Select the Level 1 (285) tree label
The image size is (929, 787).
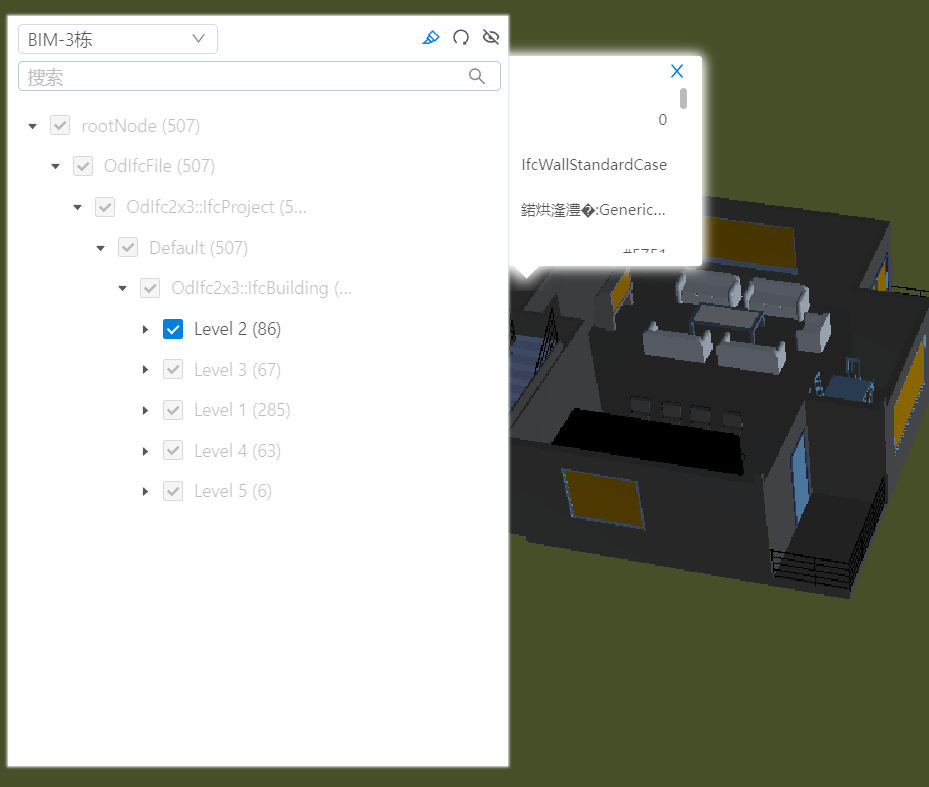[242, 410]
